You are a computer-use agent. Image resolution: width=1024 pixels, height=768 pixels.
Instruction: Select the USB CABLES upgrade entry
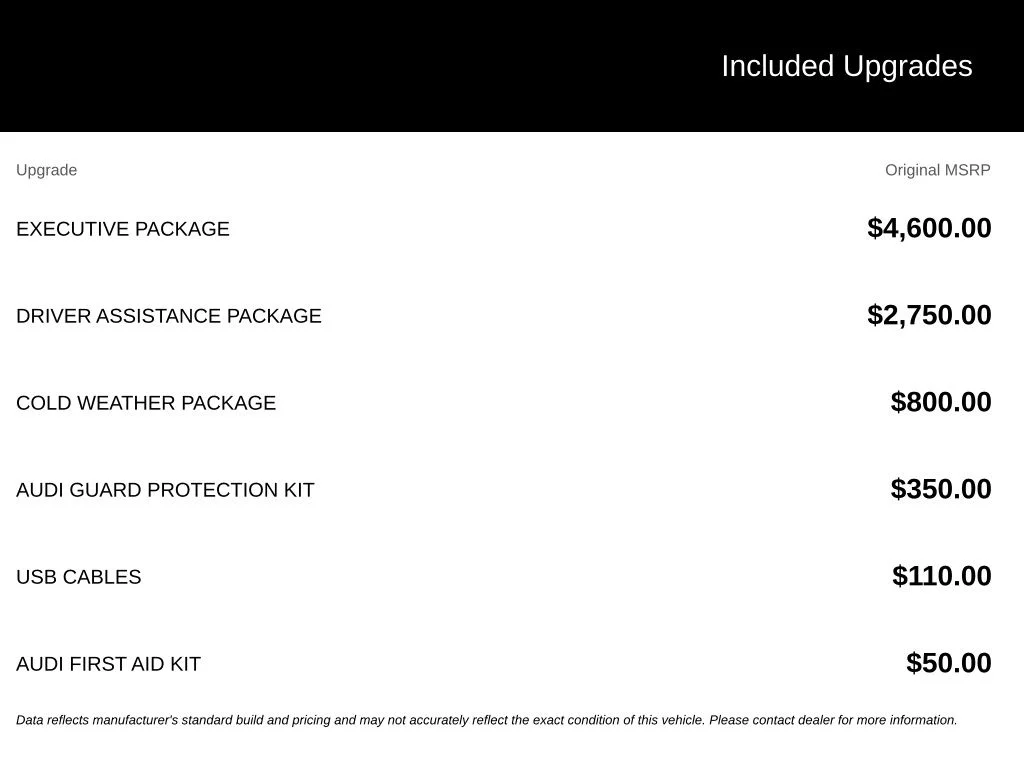(x=78, y=577)
